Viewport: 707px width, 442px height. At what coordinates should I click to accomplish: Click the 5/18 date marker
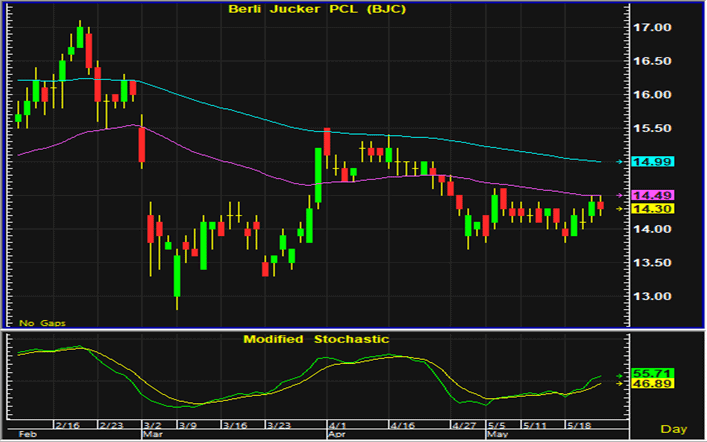[x=579, y=425]
